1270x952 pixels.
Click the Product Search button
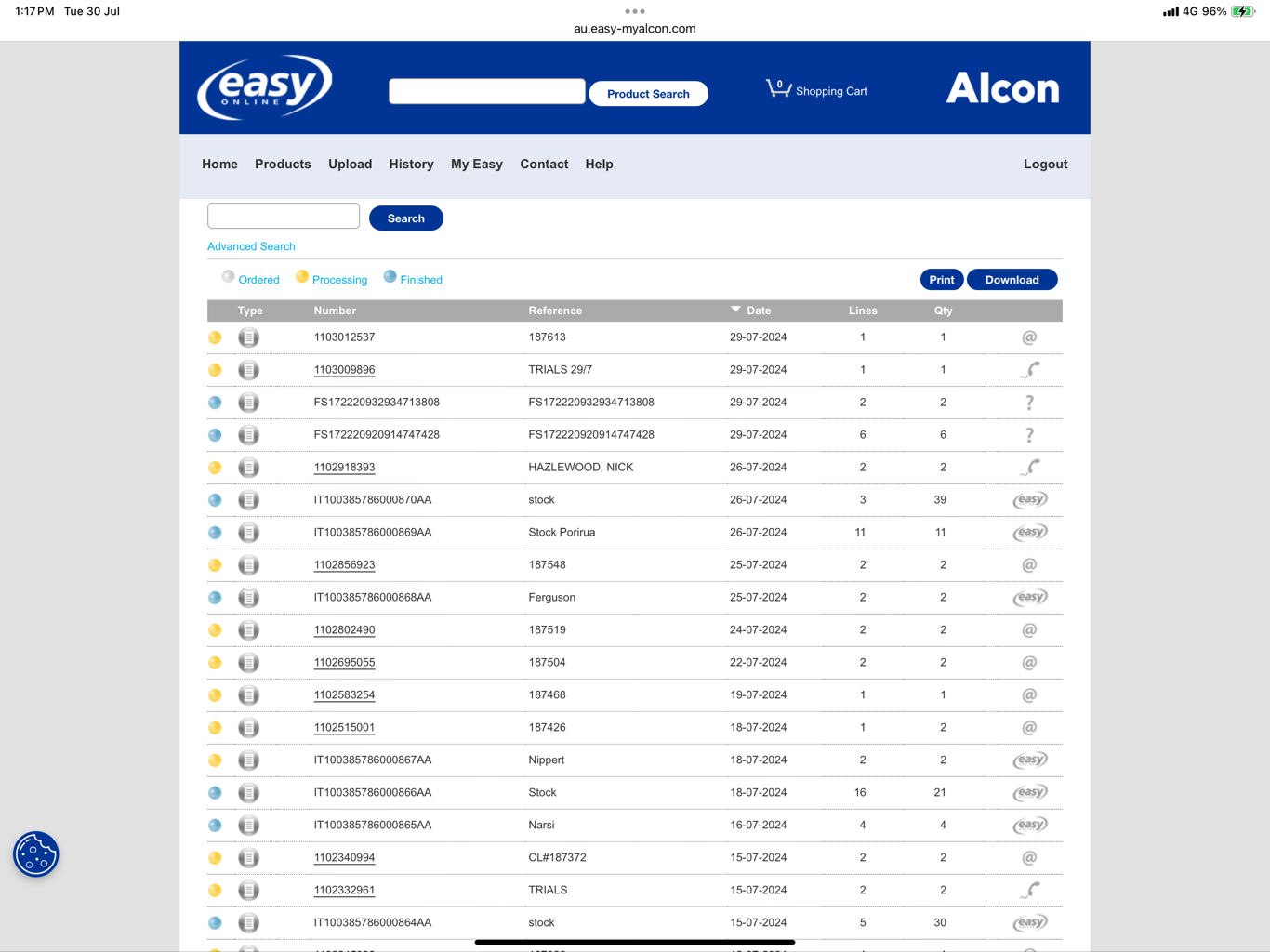tap(648, 94)
